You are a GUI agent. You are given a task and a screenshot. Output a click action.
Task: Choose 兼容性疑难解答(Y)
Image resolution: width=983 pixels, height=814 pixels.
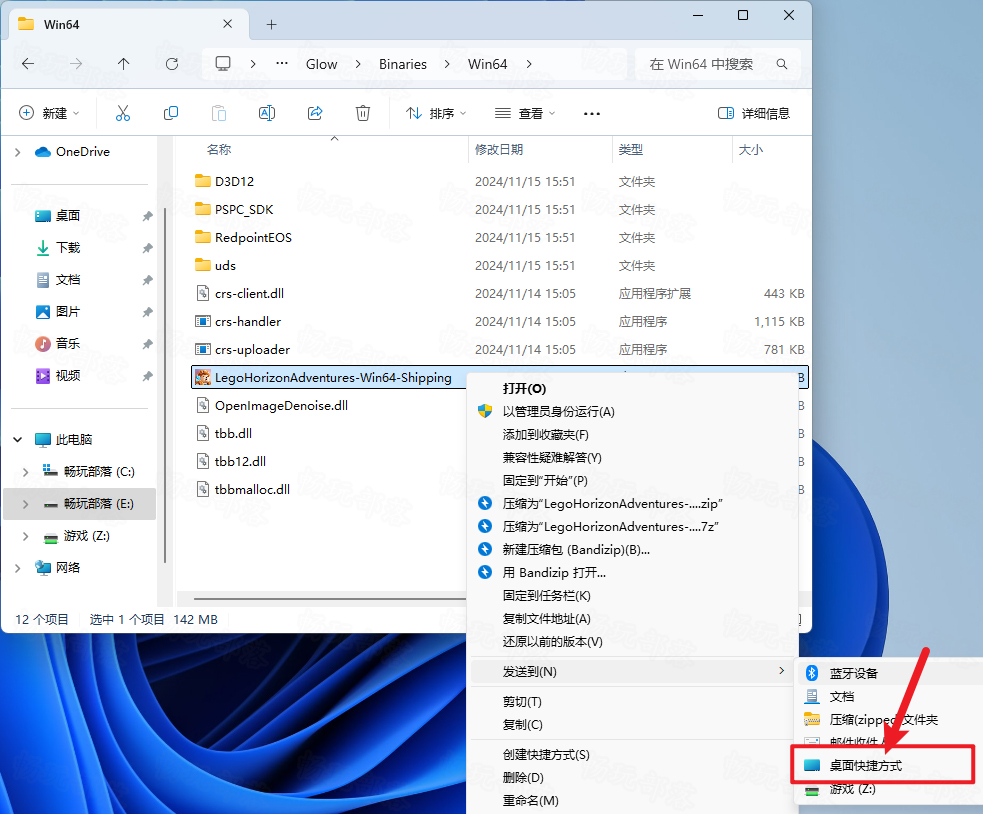coord(552,458)
